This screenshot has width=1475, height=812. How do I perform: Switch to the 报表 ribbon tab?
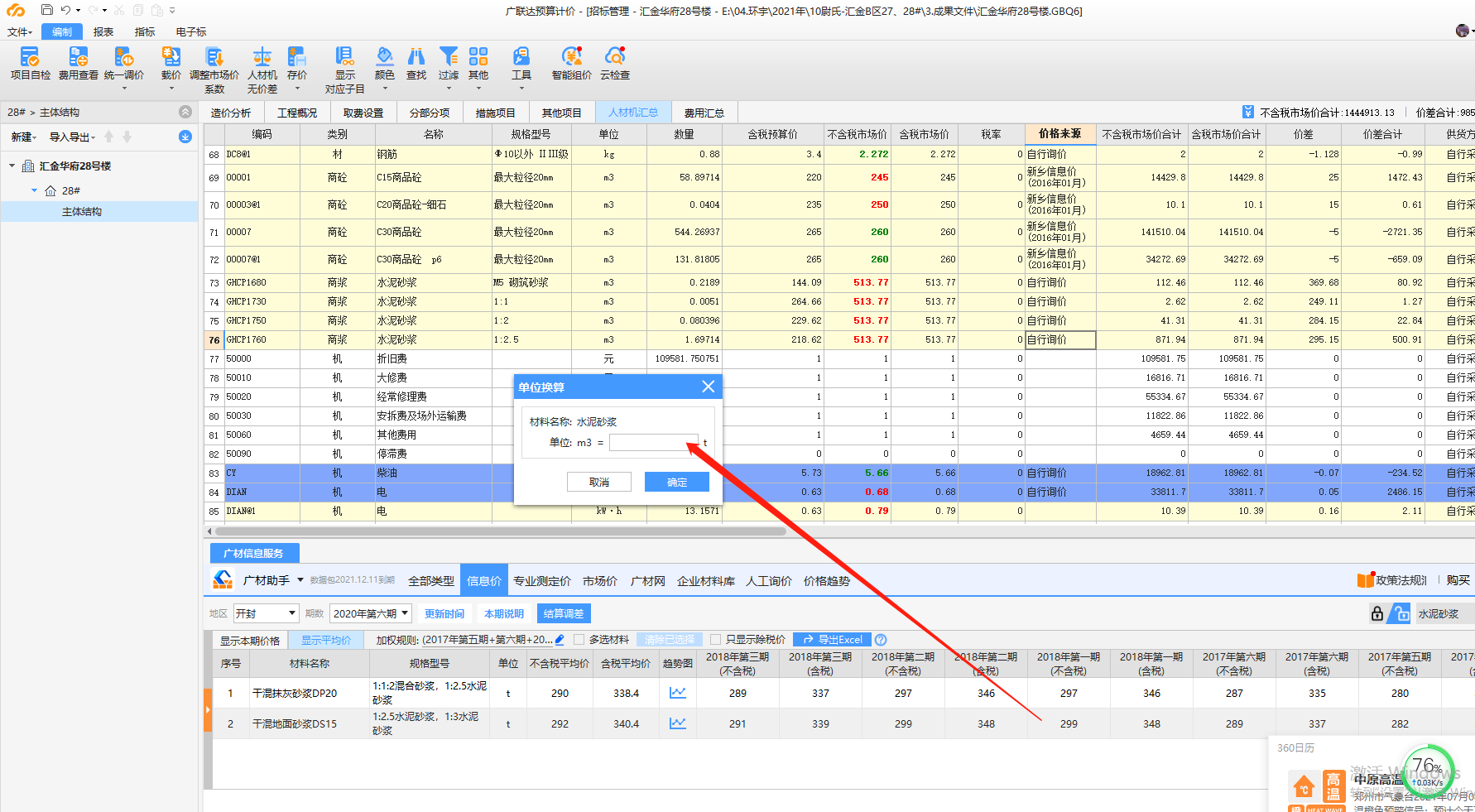103,32
